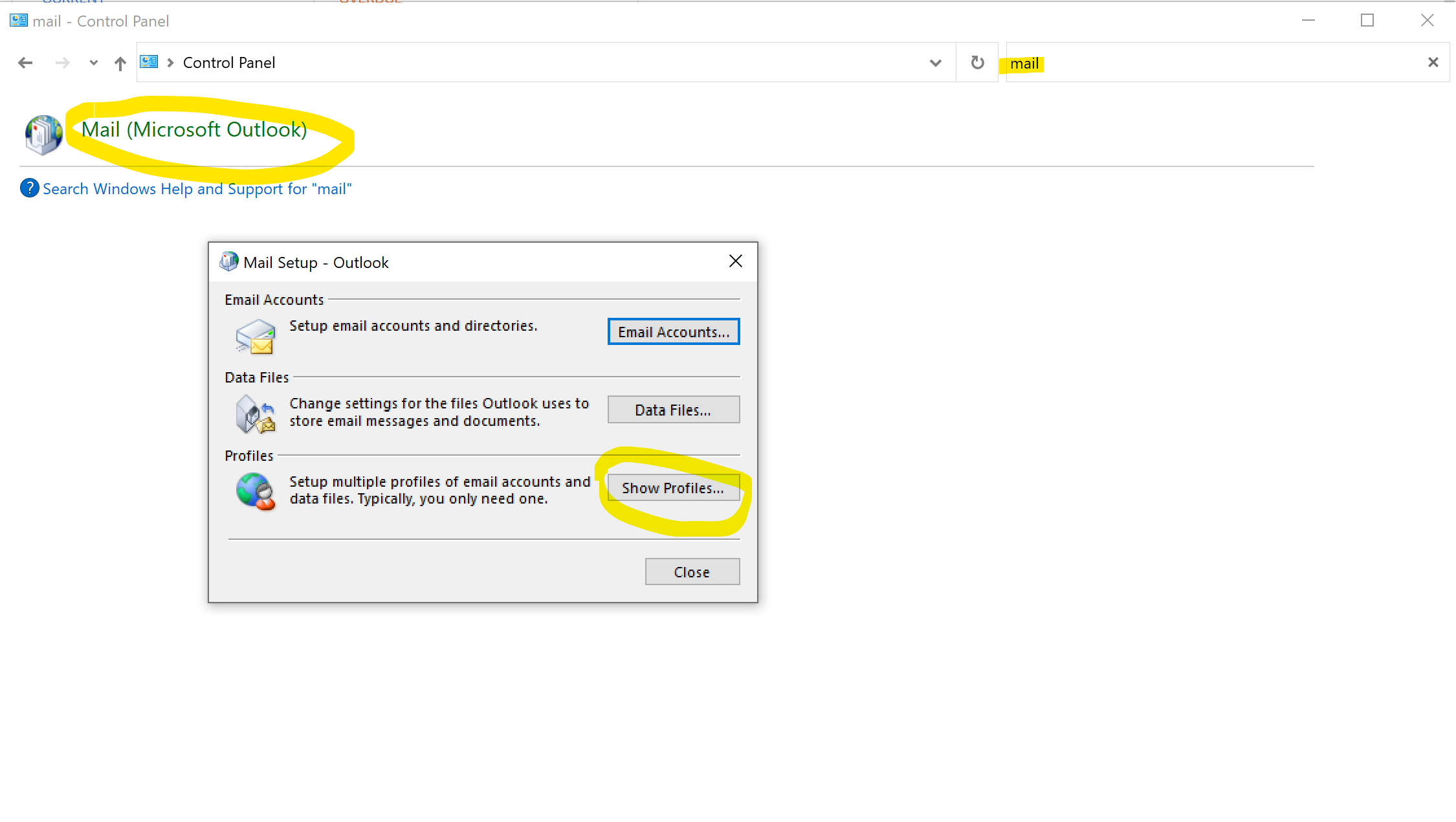Screen dimensions: 1456x822
Task: Click the Control Panel address bar icon
Action: tap(149, 62)
